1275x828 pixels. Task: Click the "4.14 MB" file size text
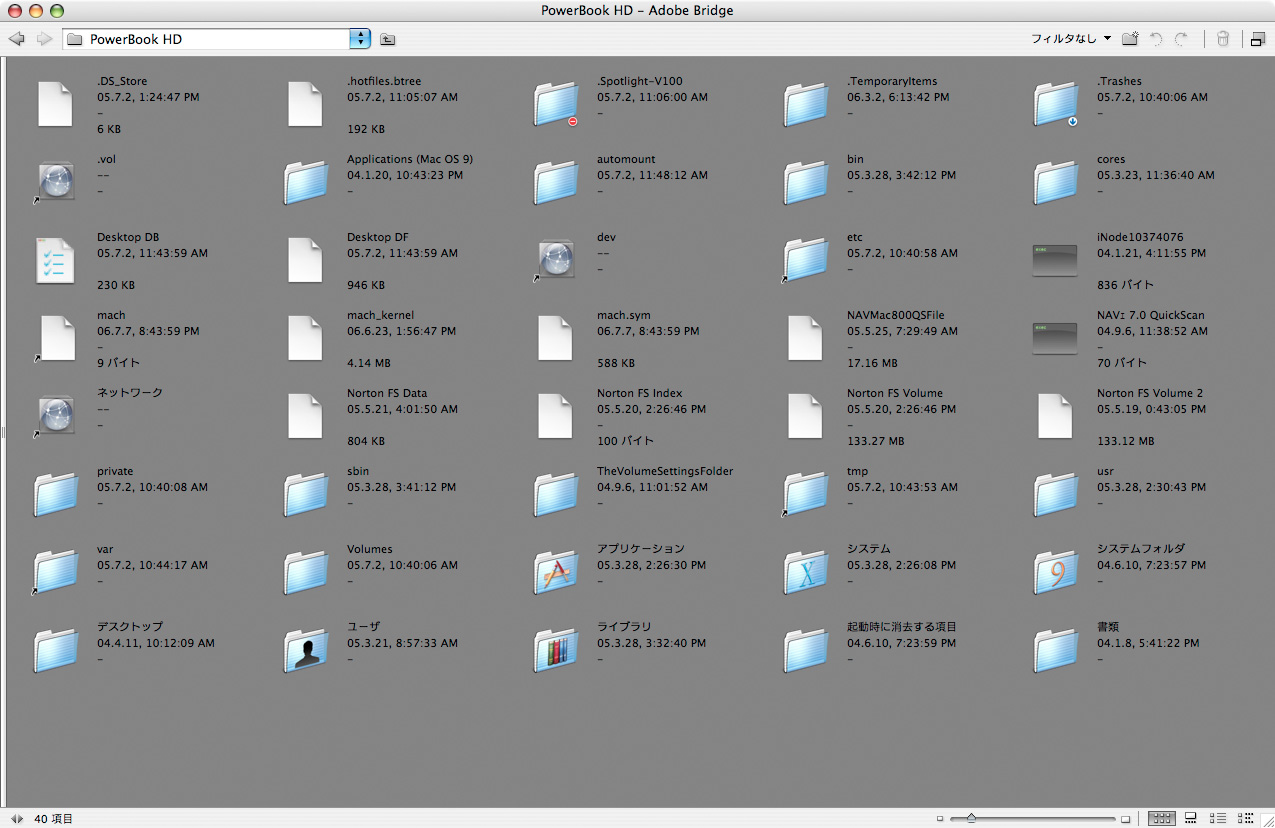(x=369, y=363)
